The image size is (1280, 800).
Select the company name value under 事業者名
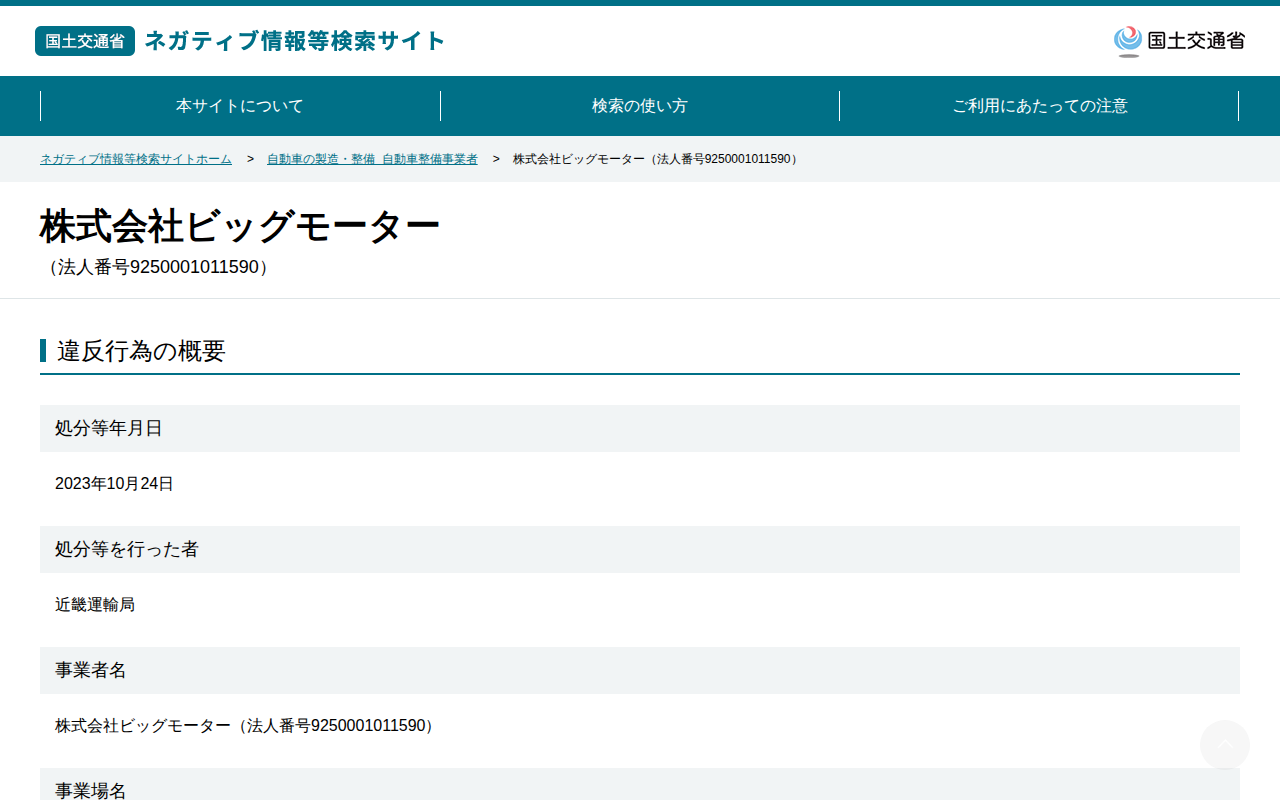click(x=247, y=726)
